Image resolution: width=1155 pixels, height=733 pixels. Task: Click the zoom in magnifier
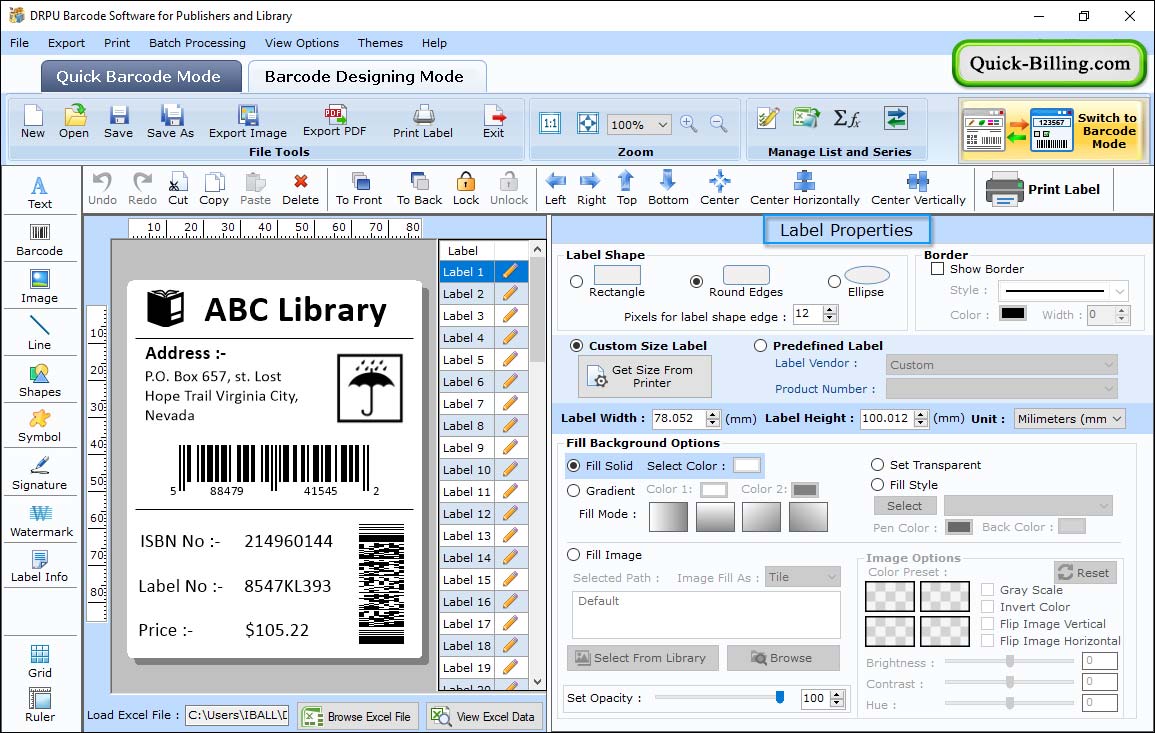[x=689, y=124]
